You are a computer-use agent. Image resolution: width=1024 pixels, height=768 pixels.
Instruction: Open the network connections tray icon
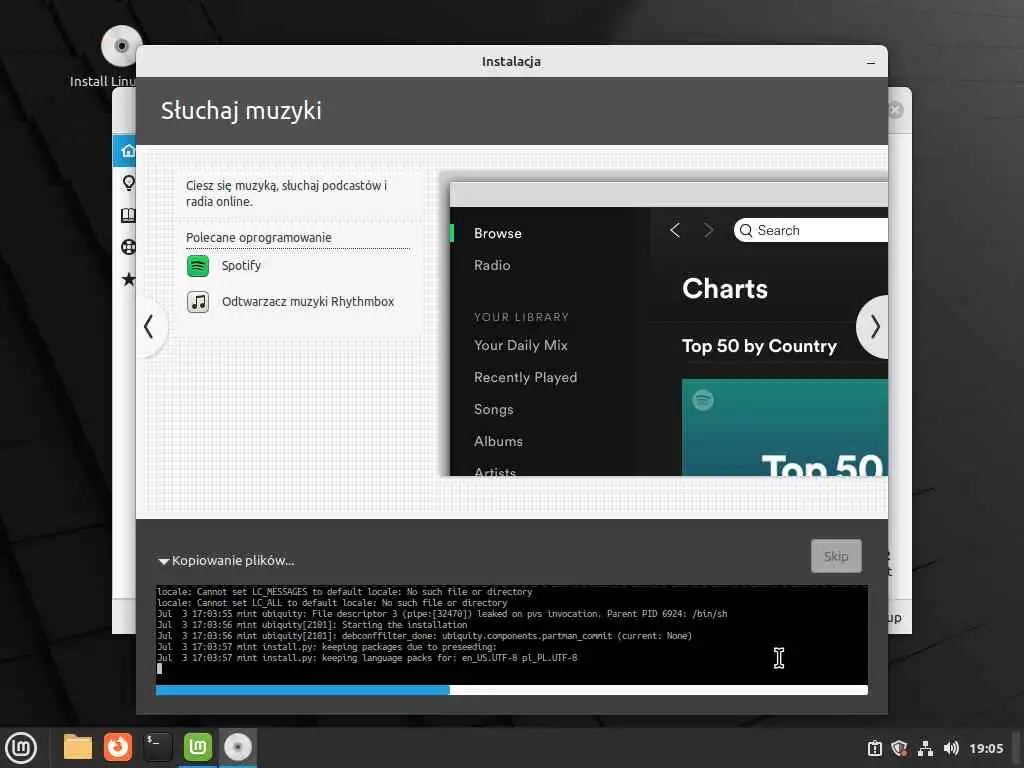click(x=925, y=748)
